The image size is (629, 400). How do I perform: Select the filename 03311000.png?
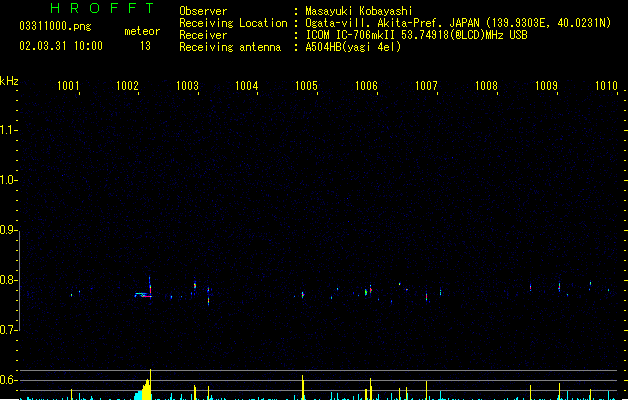[55, 26]
